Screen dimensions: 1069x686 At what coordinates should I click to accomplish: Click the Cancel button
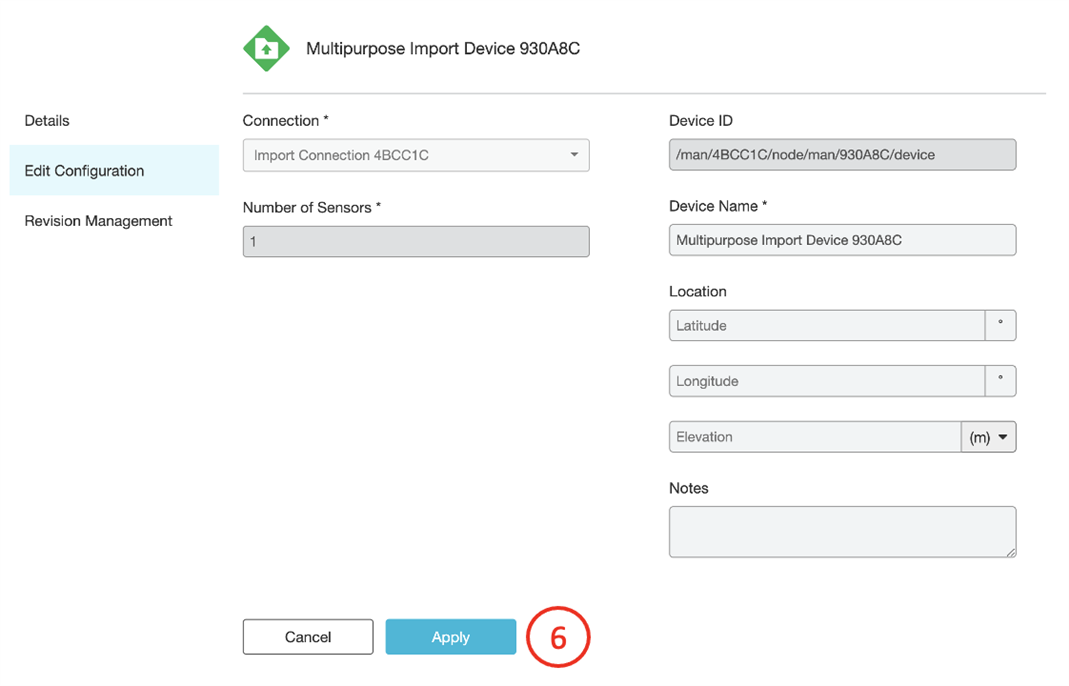point(307,637)
